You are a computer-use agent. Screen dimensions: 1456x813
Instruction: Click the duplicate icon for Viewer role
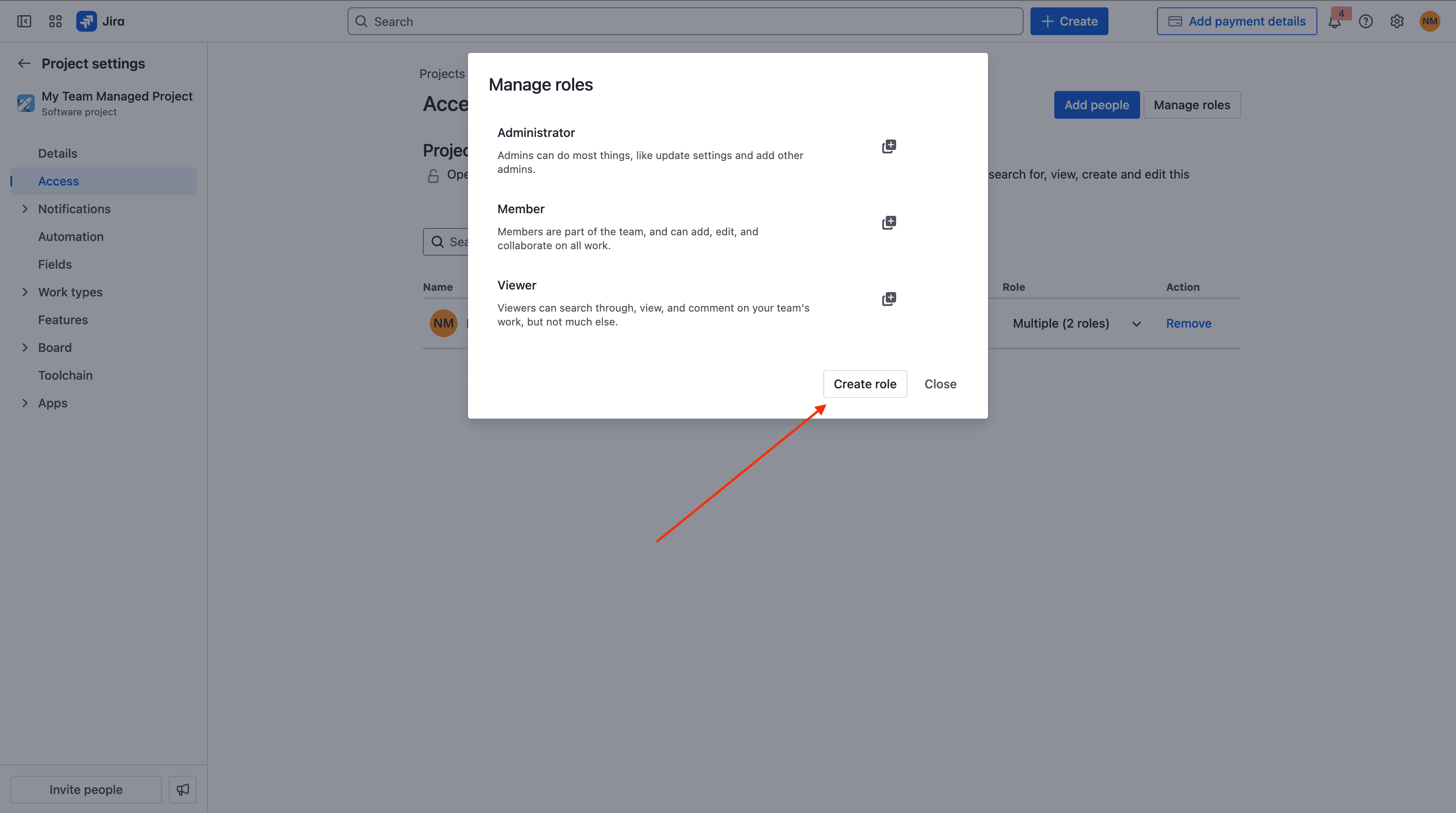(888, 299)
